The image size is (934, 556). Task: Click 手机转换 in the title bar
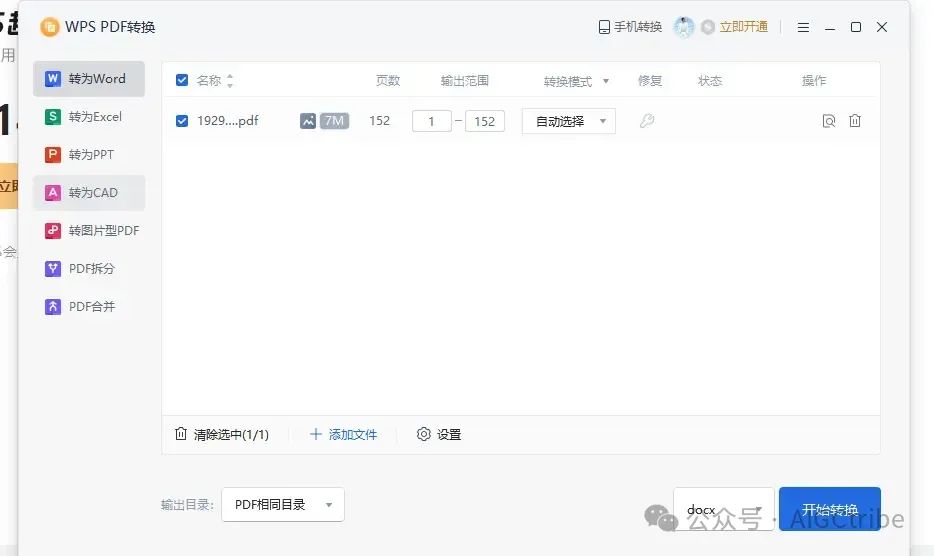click(x=630, y=27)
